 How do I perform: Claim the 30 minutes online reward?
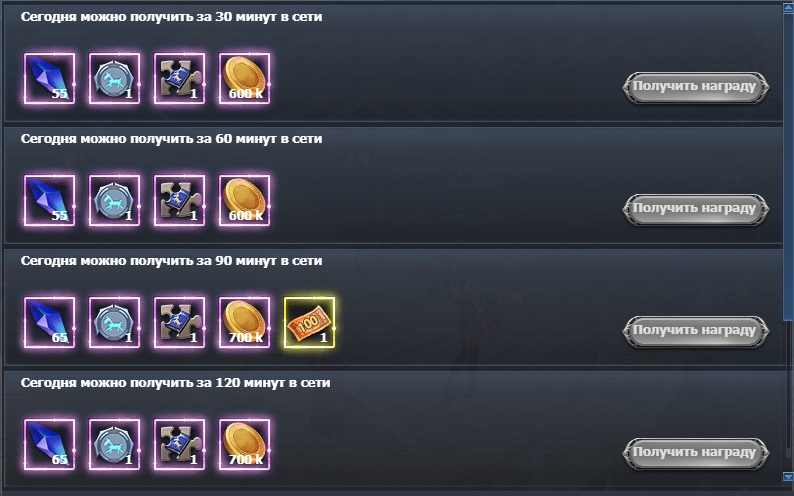click(696, 87)
